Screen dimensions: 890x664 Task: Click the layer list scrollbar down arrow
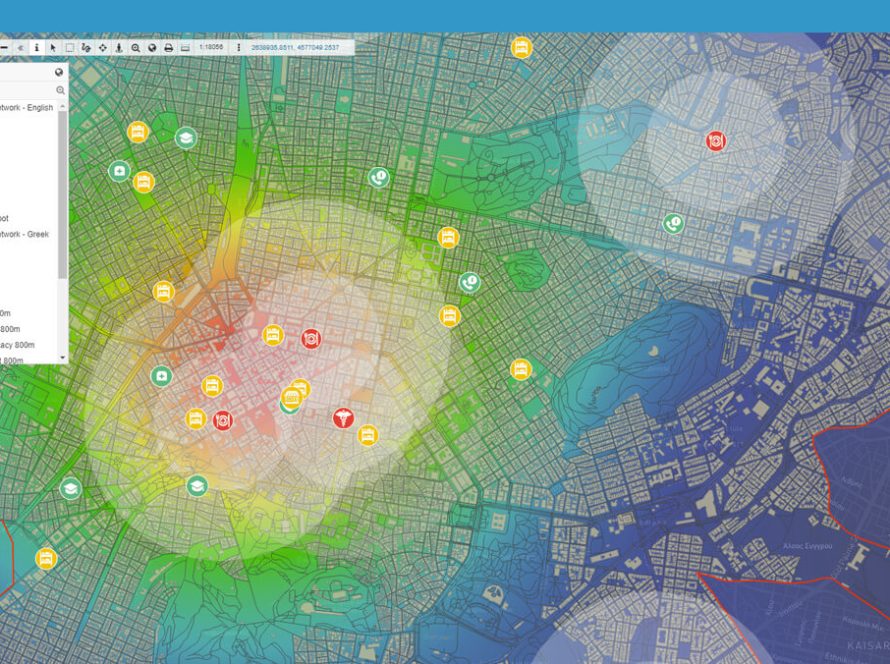pyautogui.click(x=62, y=358)
